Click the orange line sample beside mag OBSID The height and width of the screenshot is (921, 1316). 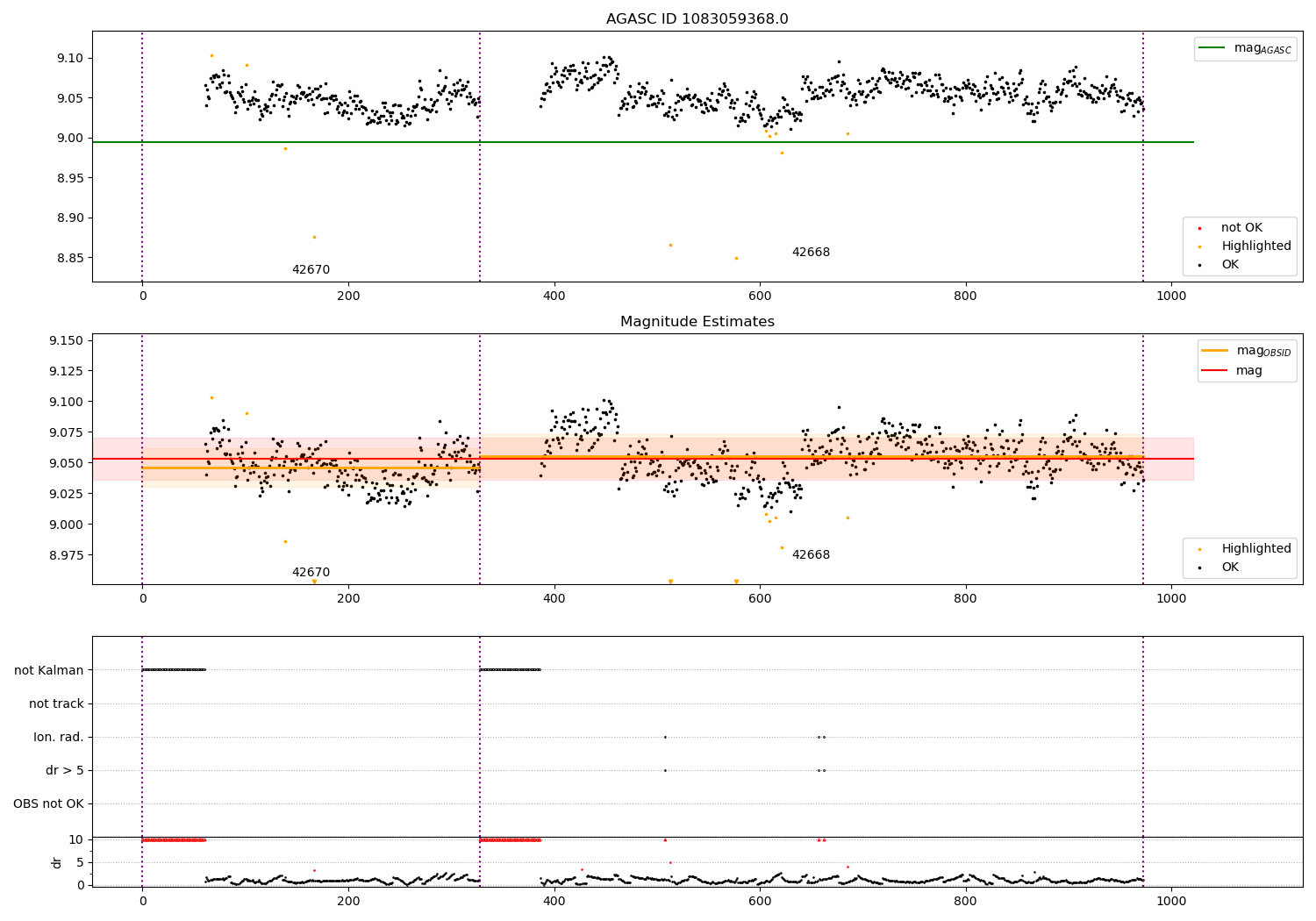[1214, 351]
